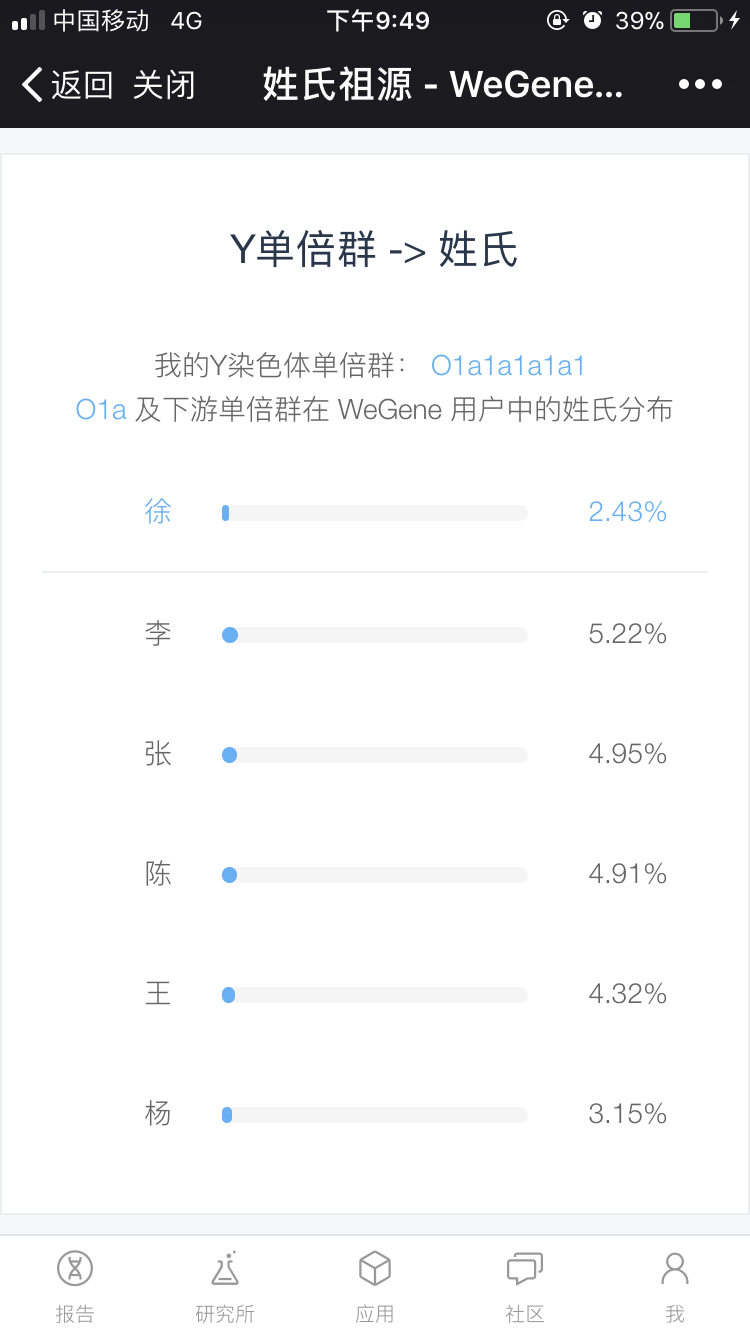Image resolution: width=750 pixels, height=1334 pixels.
Task: Select the 2.43% percentage value
Action: point(627,512)
